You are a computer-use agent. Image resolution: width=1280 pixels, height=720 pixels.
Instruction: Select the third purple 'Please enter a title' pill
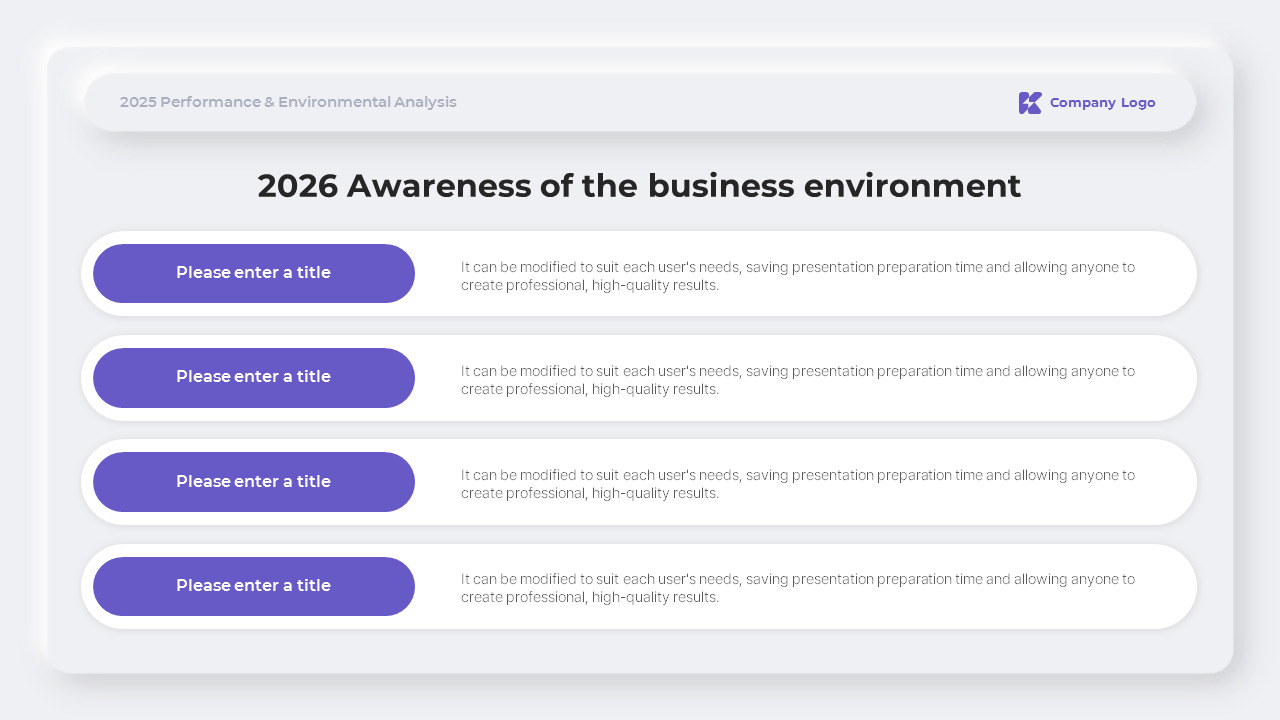click(x=254, y=482)
